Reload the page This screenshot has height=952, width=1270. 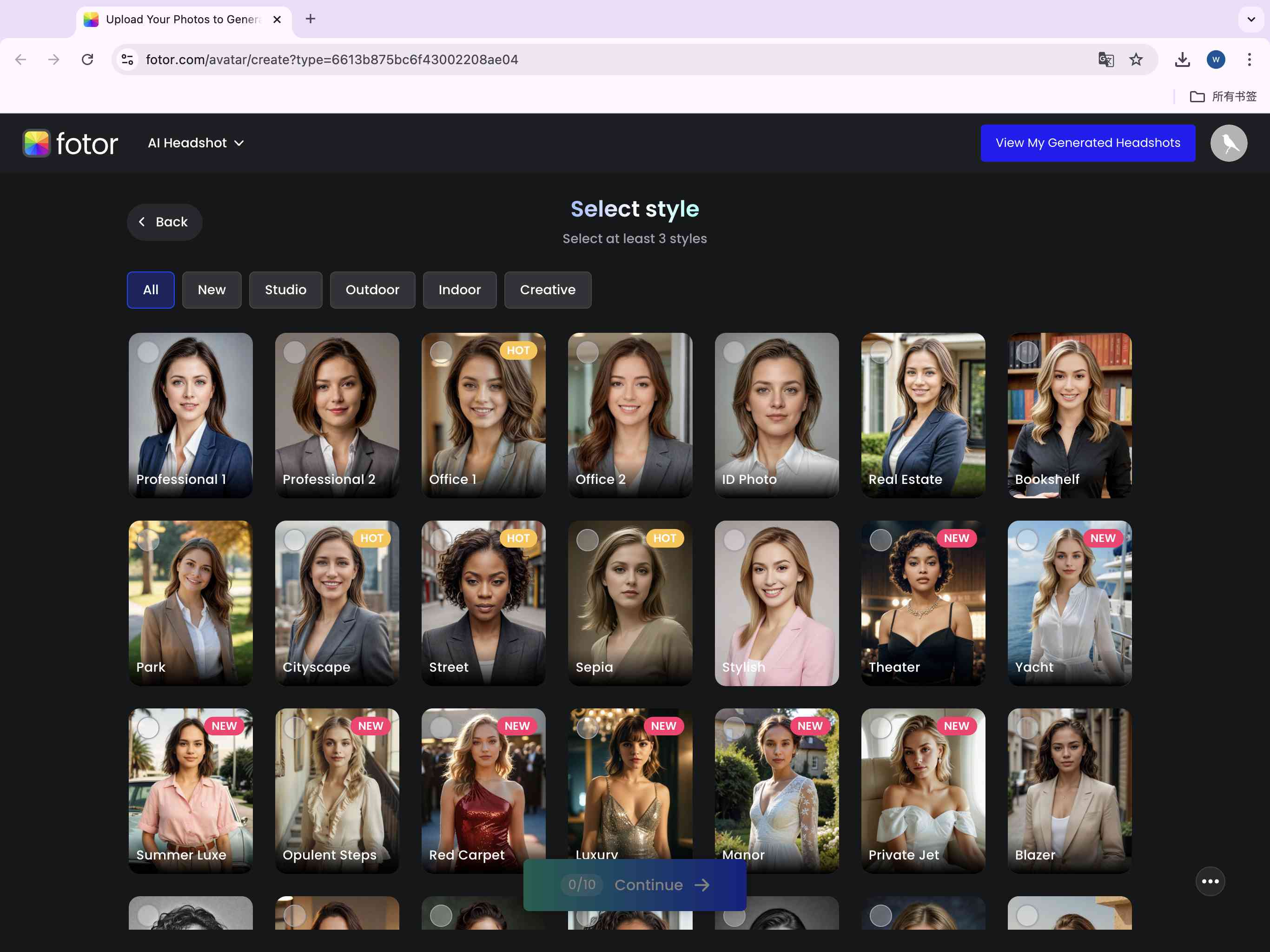pos(87,59)
